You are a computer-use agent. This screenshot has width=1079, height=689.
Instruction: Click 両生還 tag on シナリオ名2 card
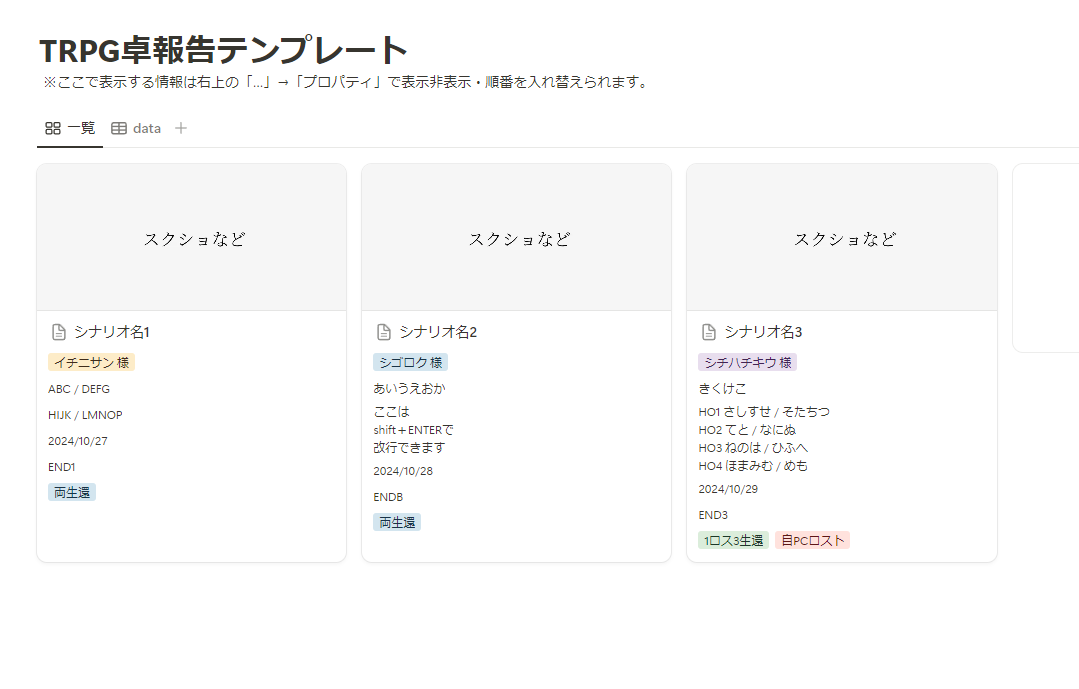pos(397,522)
